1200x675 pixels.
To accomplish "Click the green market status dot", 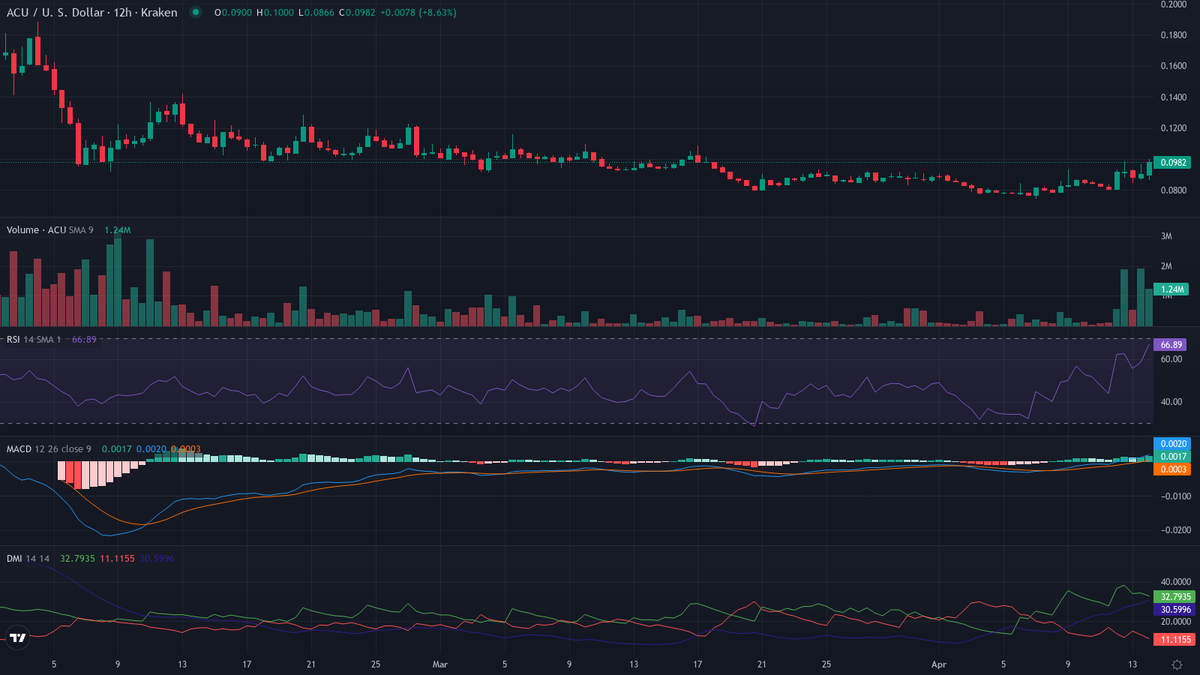I will click(193, 13).
